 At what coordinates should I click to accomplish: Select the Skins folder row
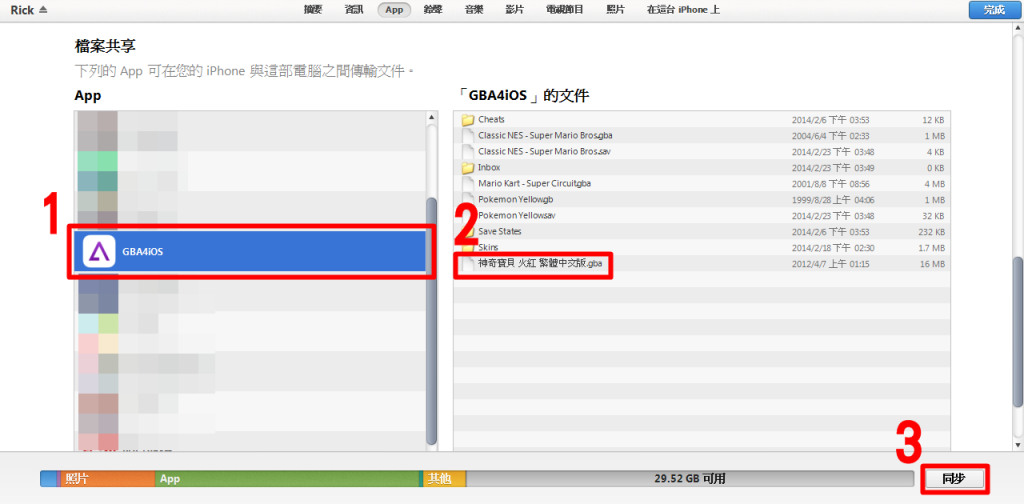701,248
